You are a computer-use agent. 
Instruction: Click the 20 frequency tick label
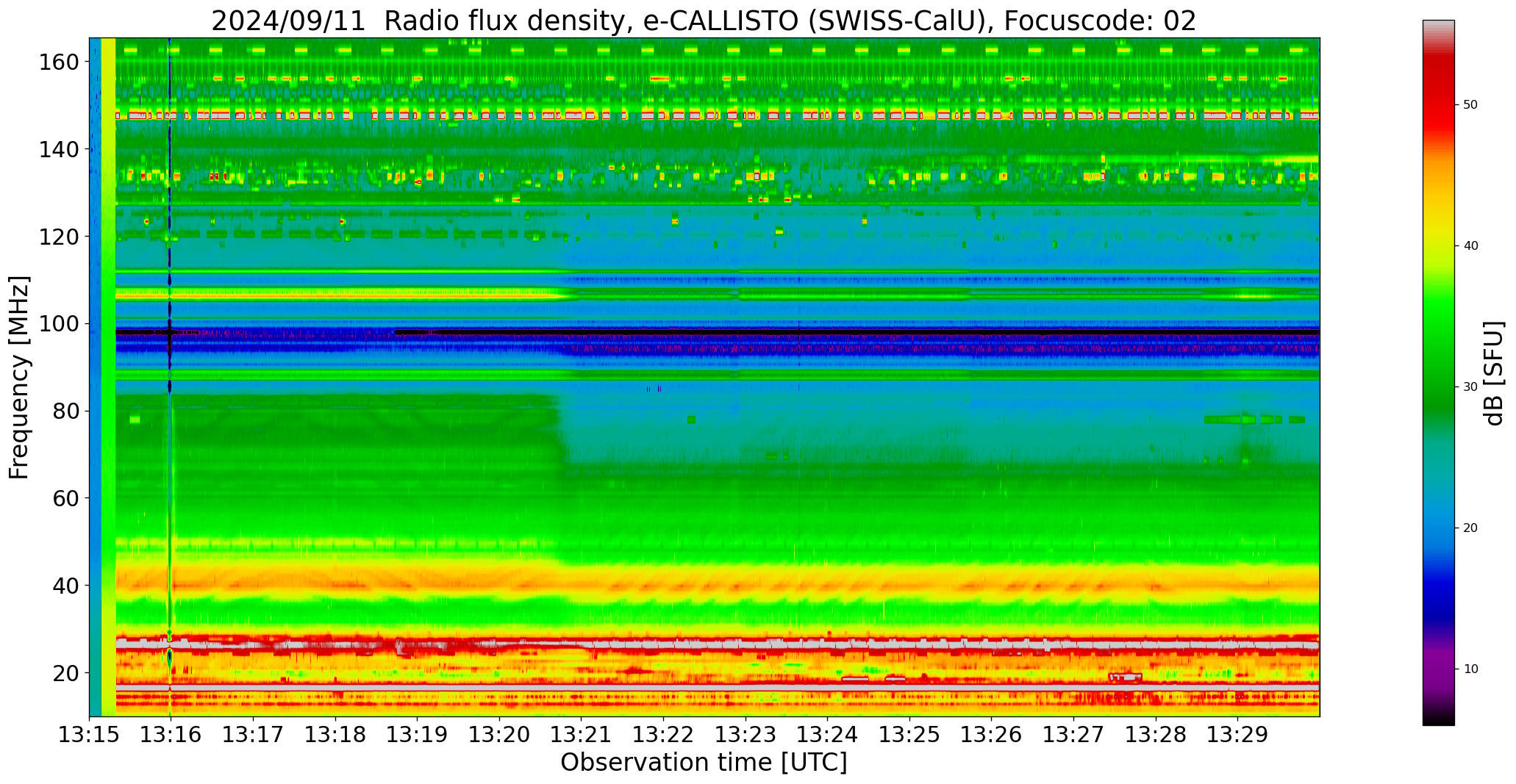pos(65,673)
